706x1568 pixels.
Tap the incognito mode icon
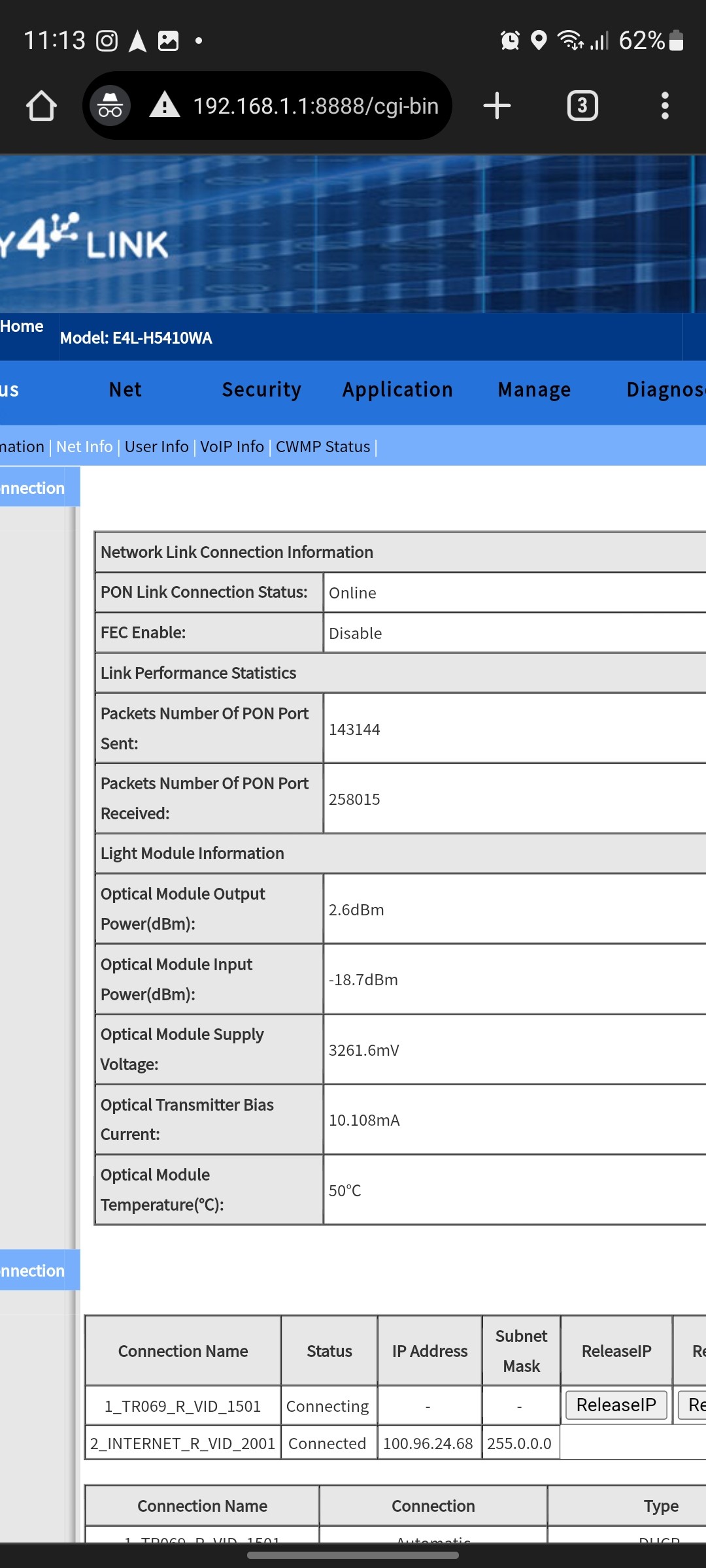coord(110,106)
